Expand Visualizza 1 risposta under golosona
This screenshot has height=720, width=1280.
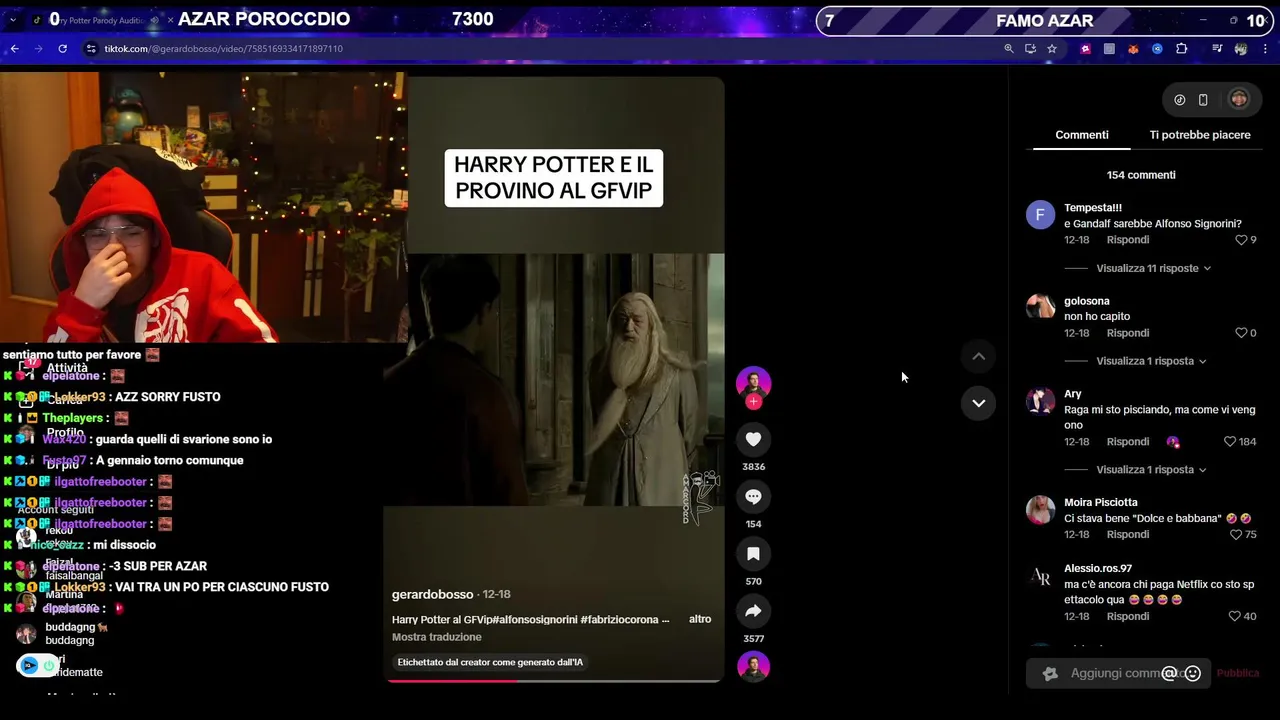coord(1151,361)
